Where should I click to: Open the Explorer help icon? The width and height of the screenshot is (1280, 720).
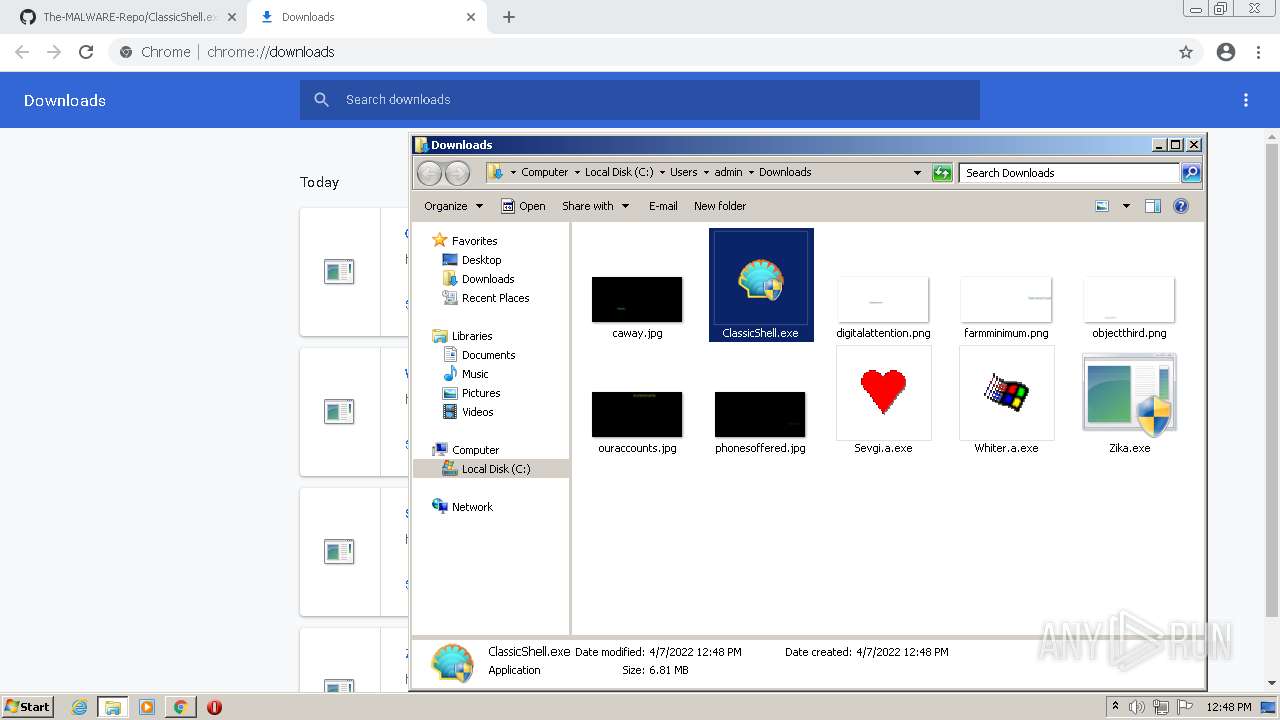(1181, 206)
